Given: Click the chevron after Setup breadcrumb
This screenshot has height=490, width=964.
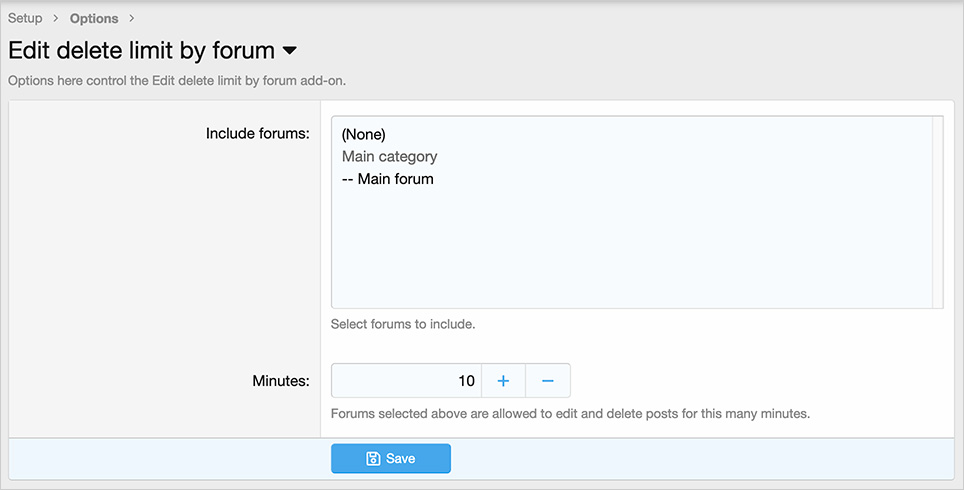Looking at the screenshot, I should tap(55, 18).
